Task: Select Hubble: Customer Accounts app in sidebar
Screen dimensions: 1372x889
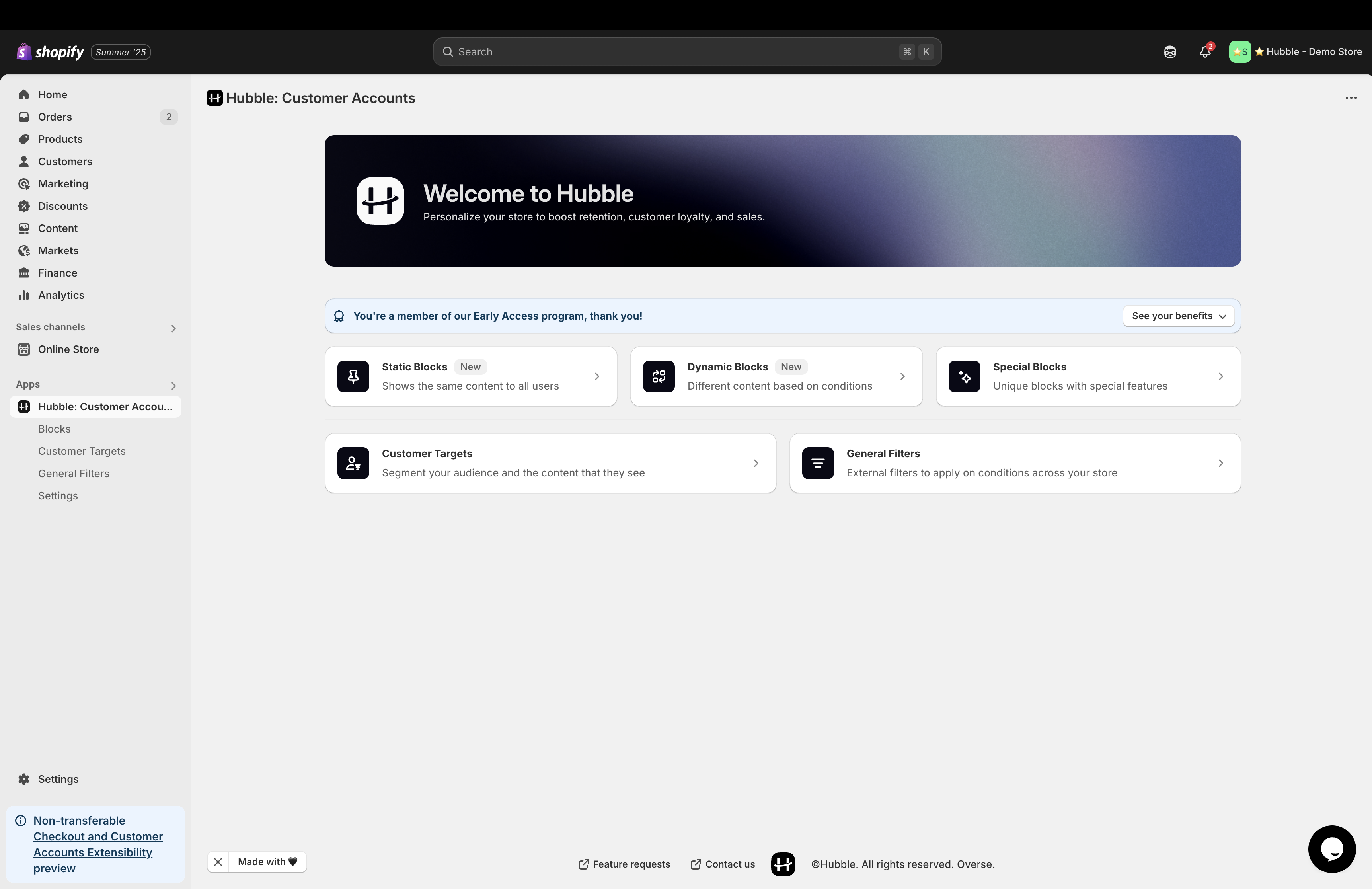Action: pos(95,406)
